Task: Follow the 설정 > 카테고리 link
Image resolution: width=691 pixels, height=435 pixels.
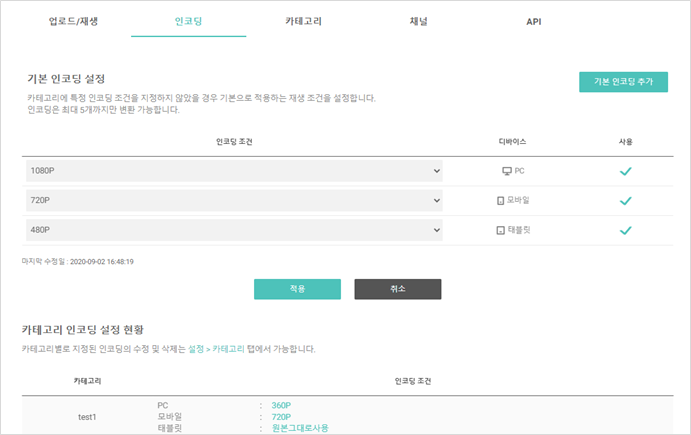Action: tap(216, 349)
